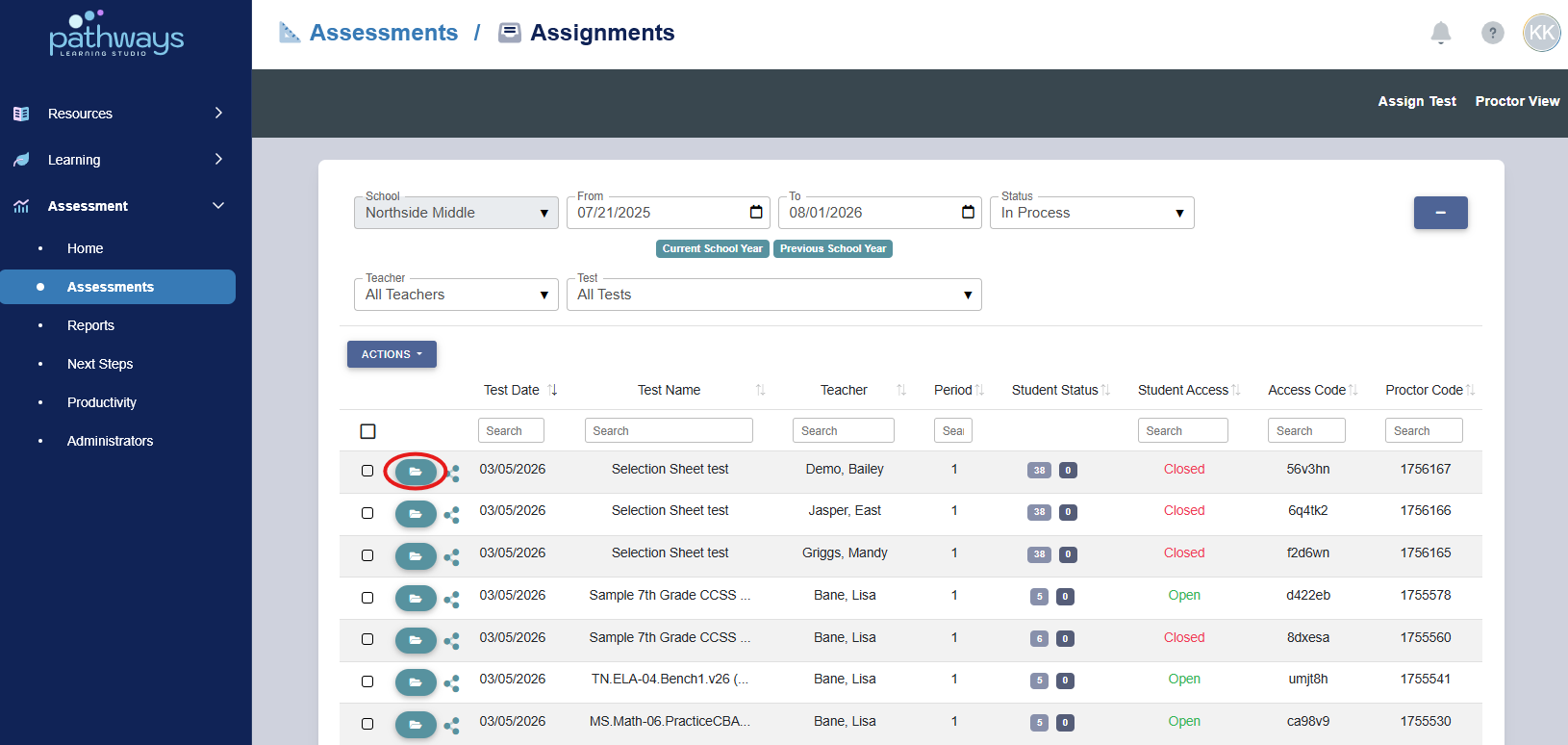
Task: Open Administrators in sidebar
Action: [110, 441]
